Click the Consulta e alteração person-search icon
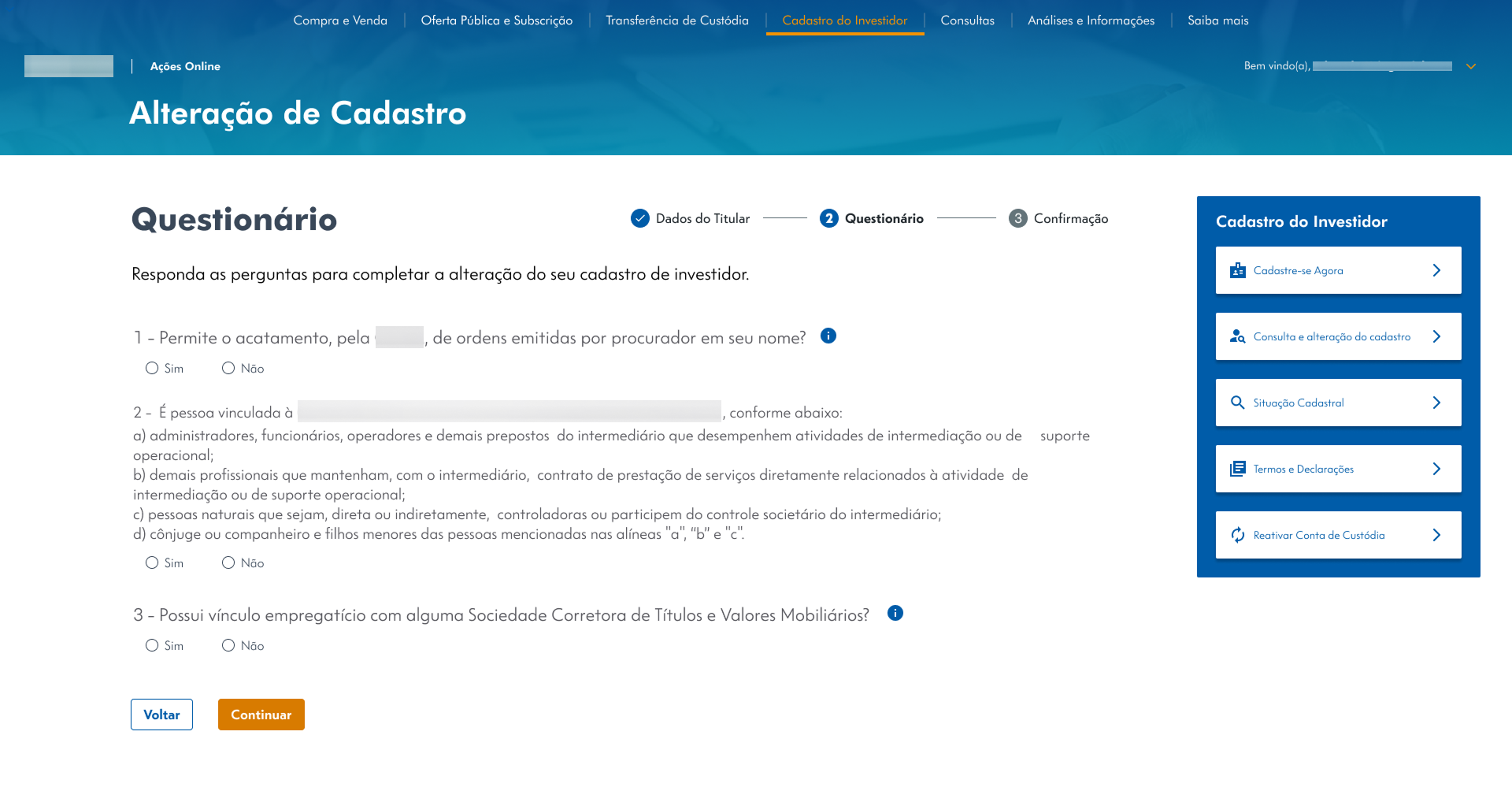 tap(1238, 336)
